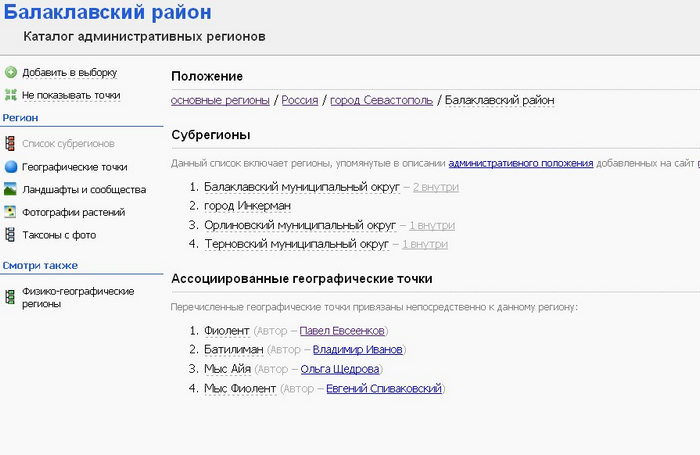Click the icon beside Не показывать точки

[x=10, y=95]
